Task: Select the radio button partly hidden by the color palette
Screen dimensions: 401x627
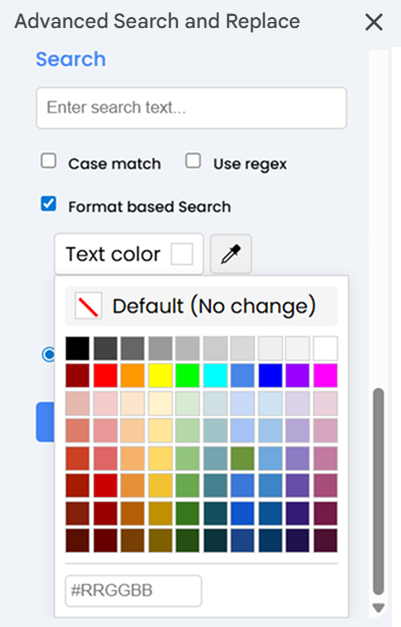Action: [x=48, y=354]
